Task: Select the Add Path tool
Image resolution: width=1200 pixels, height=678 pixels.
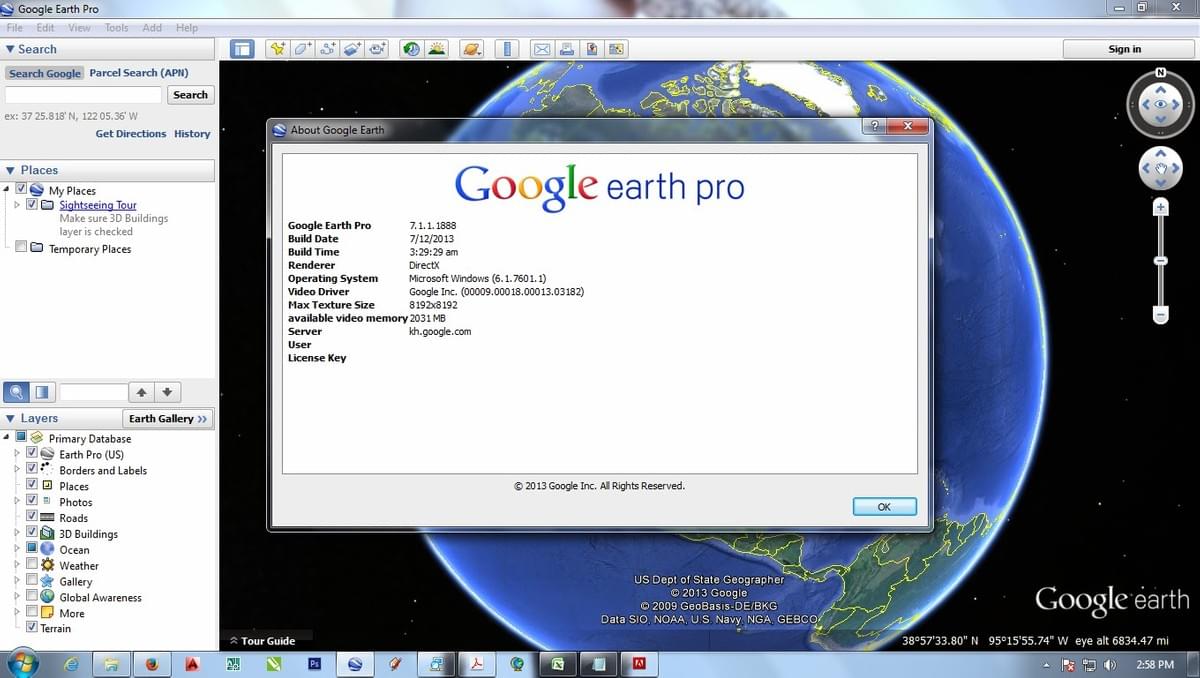Action: (x=327, y=48)
